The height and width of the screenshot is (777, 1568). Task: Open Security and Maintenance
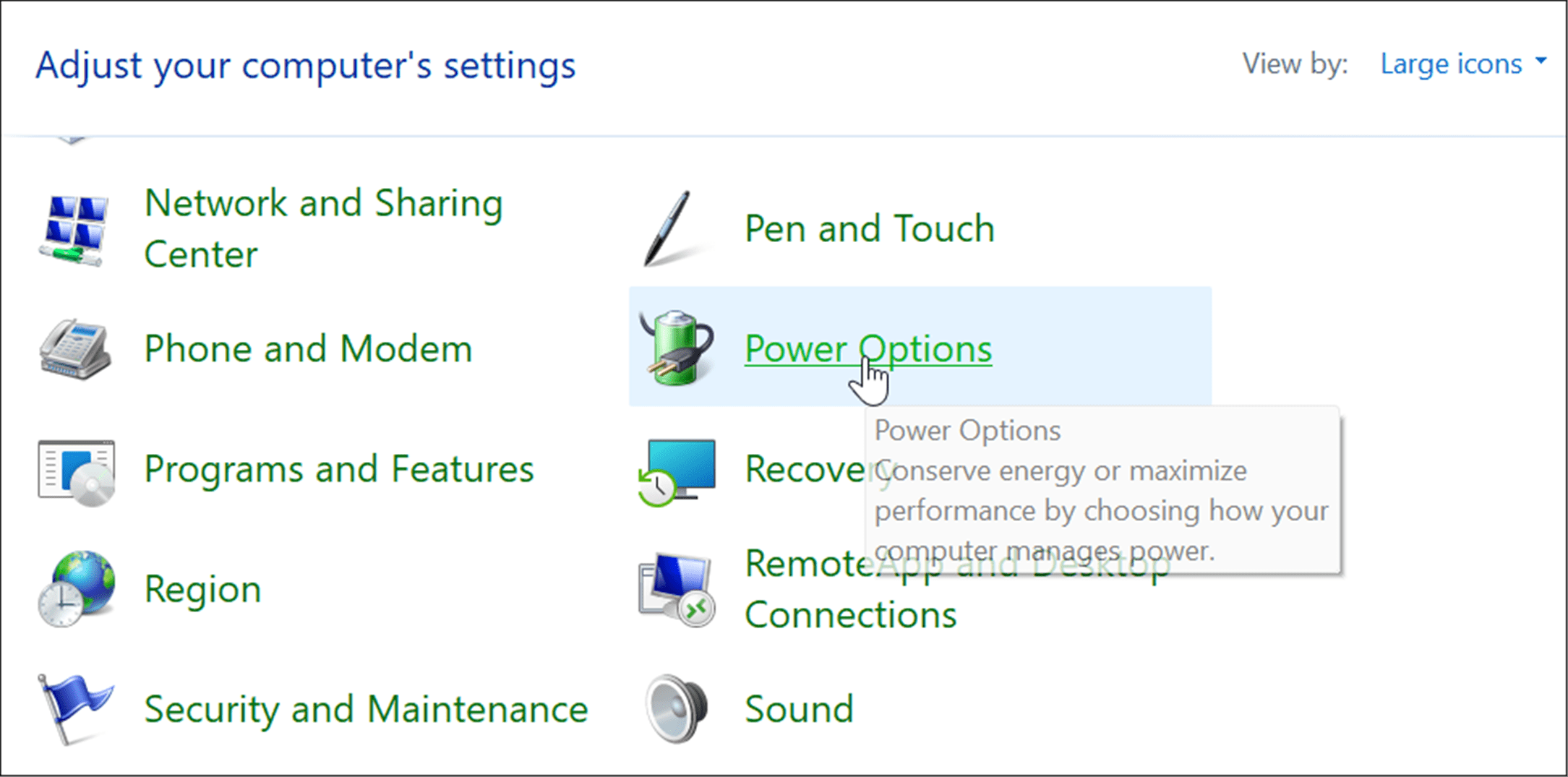click(366, 709)
